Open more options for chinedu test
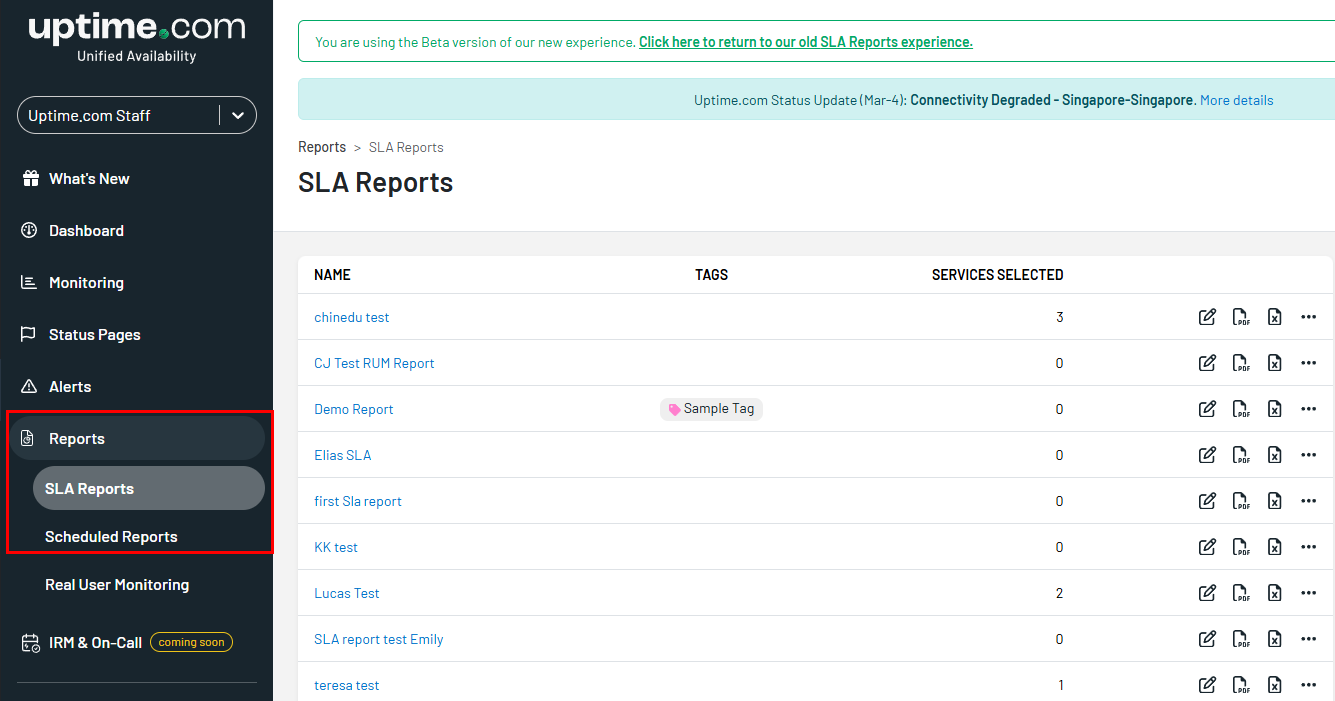The image size is (1335, 701). tap(1309, 317)
